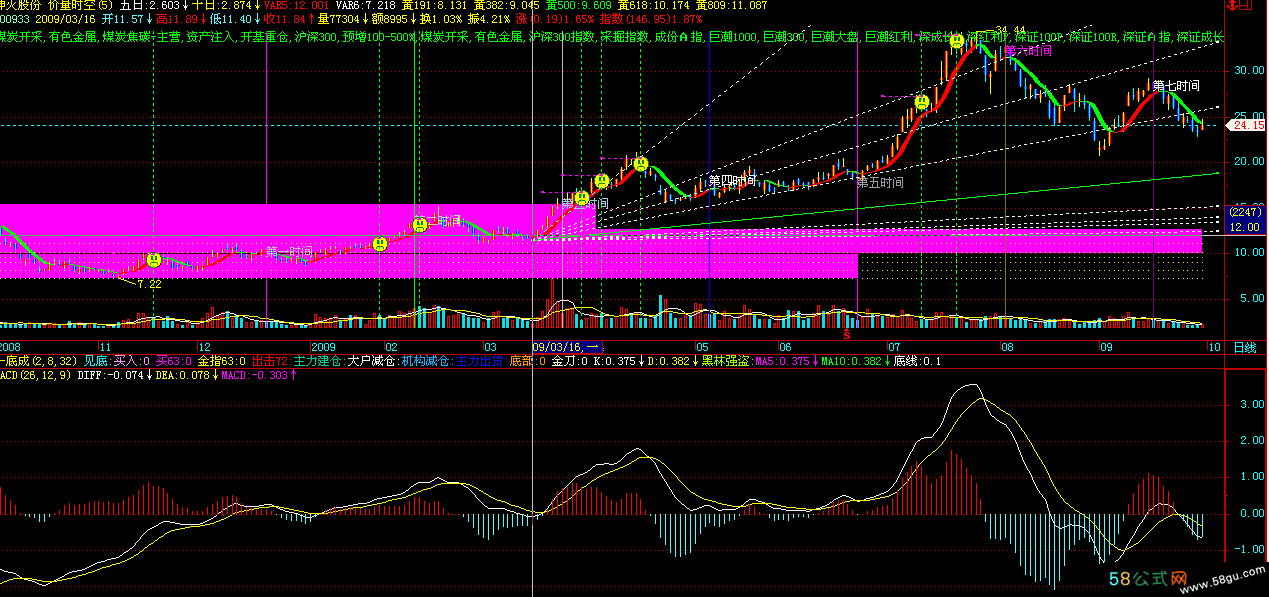Image resolution: width=1269 pixels, height=597 pixels.
Task: Click the 第四时间 label on the chart
Action: click(733, 181)
